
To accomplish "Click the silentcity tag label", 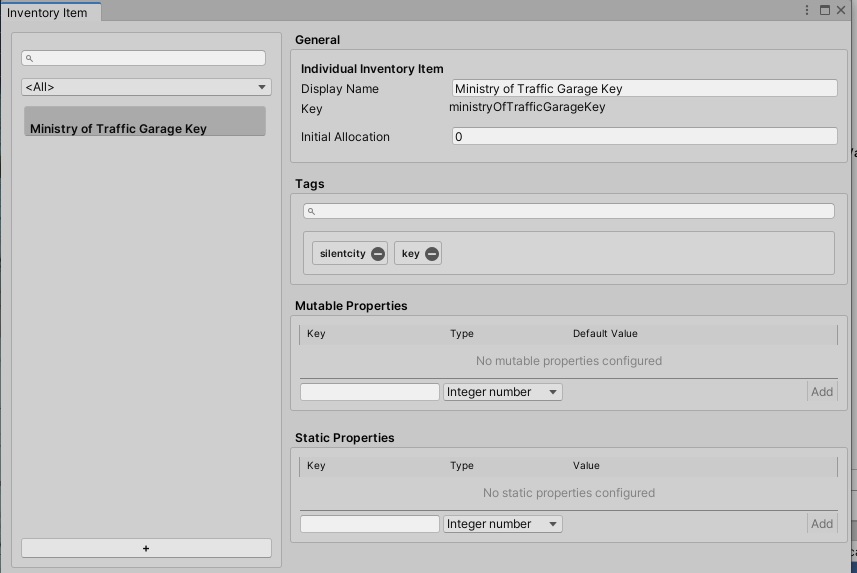I will (x=342, y=254).
